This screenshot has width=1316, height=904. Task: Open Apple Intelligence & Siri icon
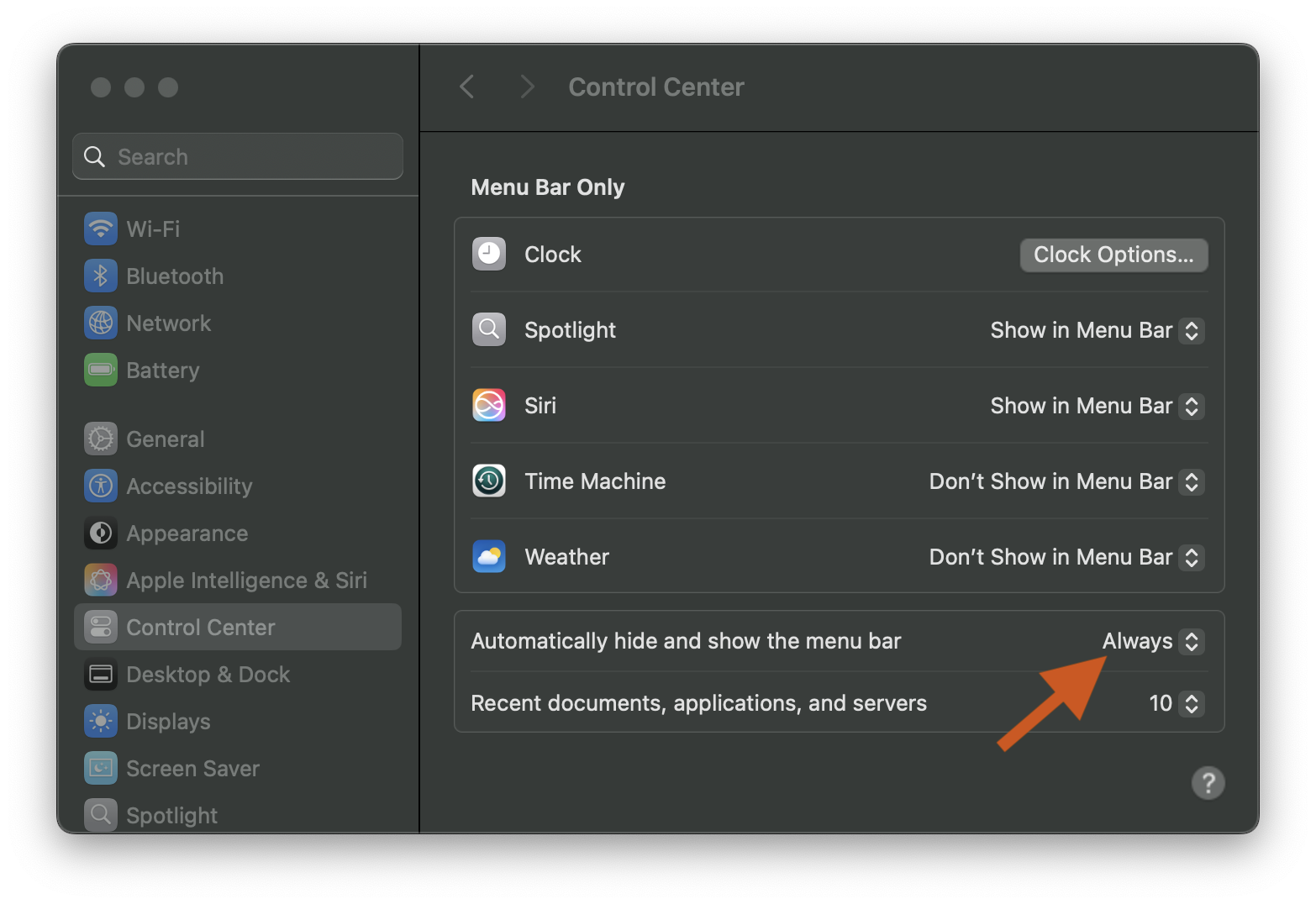101,580
